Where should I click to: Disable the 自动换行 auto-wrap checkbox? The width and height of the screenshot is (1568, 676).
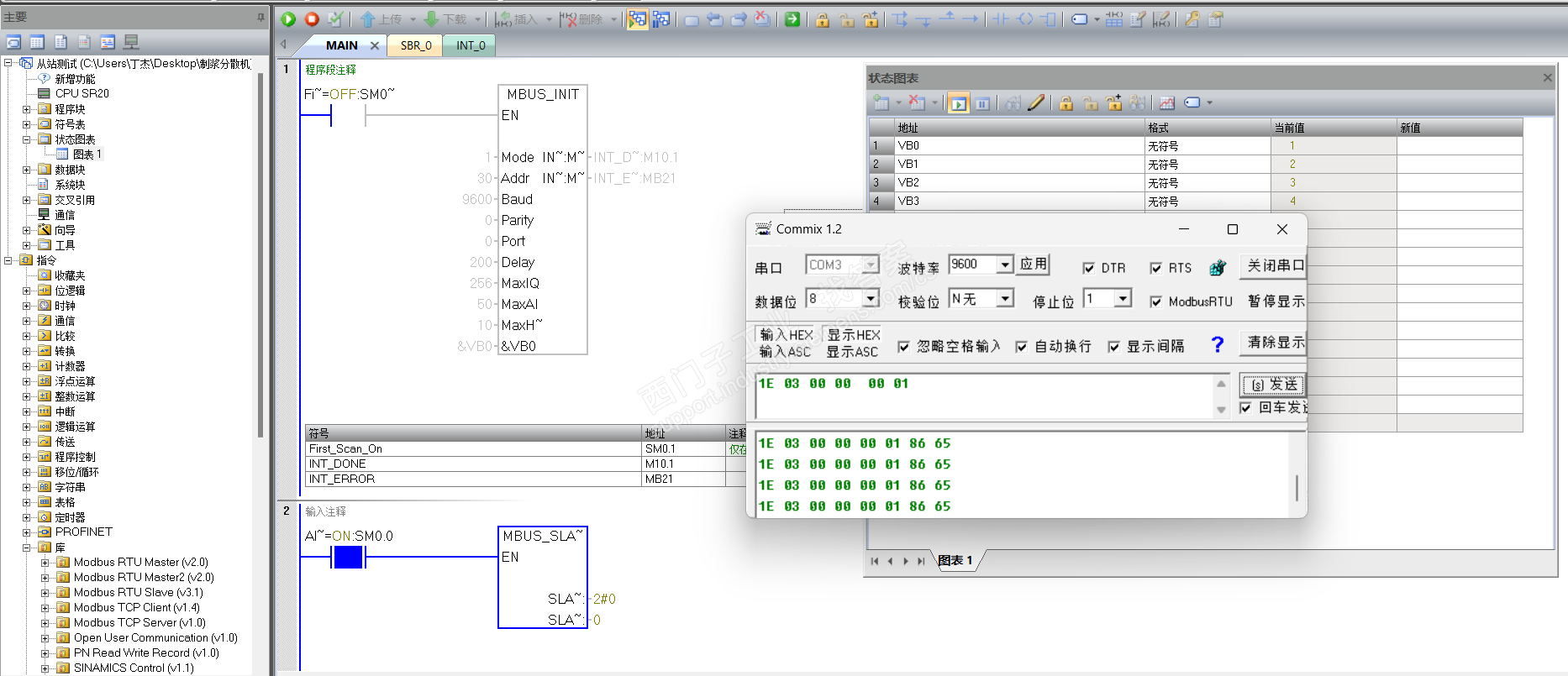1022,347
